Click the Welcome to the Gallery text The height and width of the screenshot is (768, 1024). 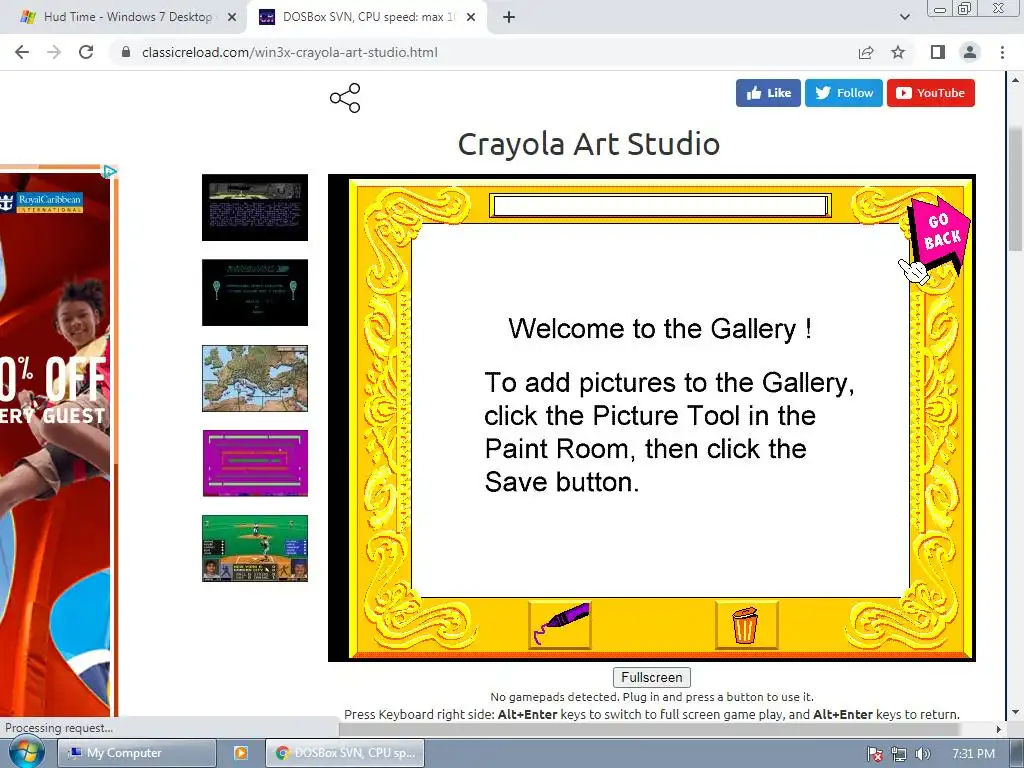(x=660, y=328)
